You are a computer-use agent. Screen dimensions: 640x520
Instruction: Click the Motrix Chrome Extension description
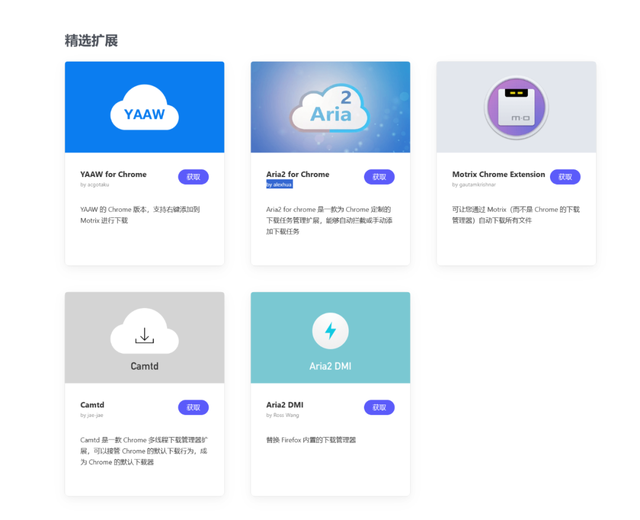(516, 215)
